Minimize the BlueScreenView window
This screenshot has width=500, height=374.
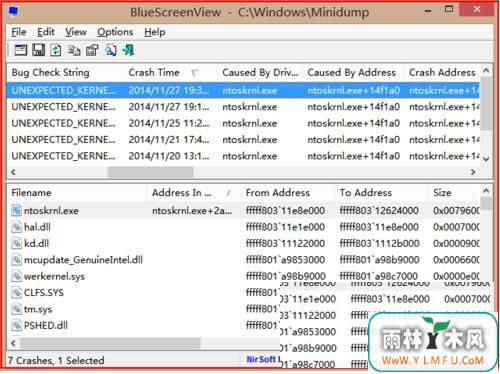(428, 11)
